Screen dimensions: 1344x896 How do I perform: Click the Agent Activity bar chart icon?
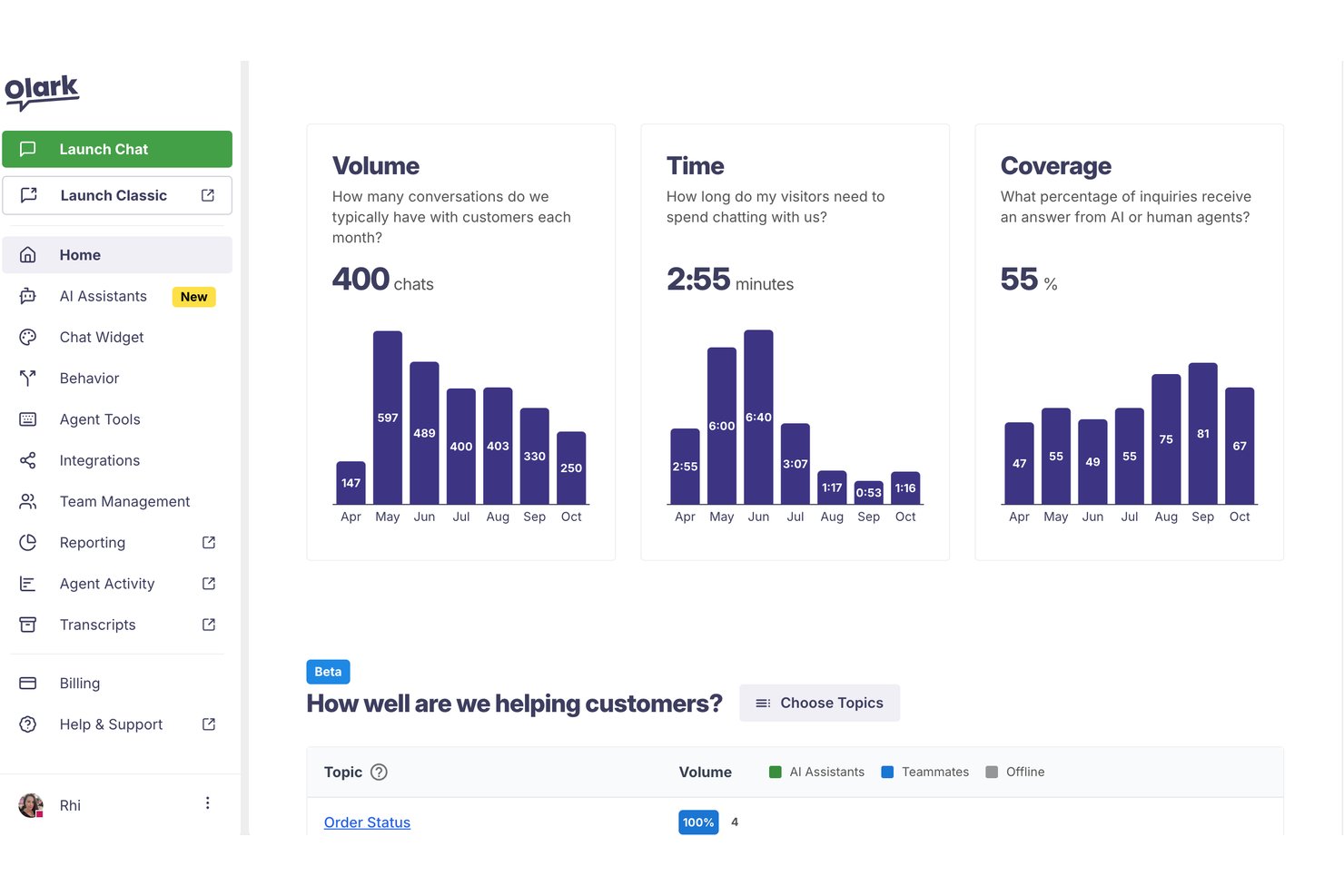click(x=28, y=584)
